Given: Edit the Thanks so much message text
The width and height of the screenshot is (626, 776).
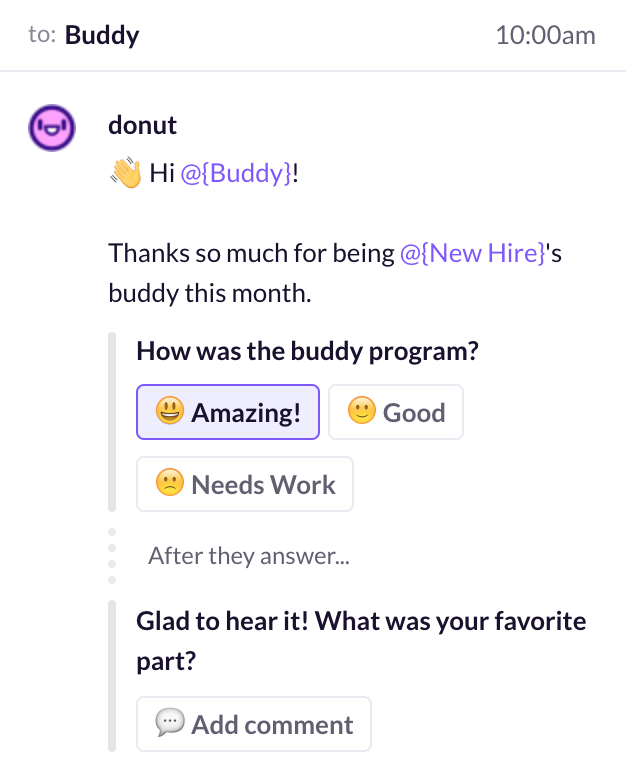Looking at the screenshot, I should pyautogui.click(x=335, y=273).
